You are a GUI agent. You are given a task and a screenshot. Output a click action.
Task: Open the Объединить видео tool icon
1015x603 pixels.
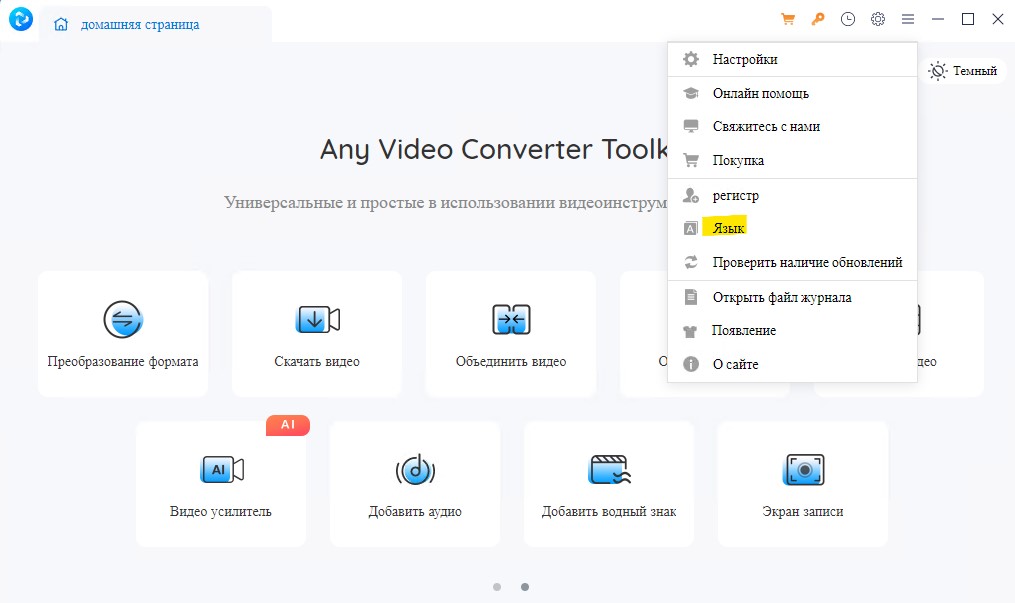pyautogui.click(x=511, y=320)
